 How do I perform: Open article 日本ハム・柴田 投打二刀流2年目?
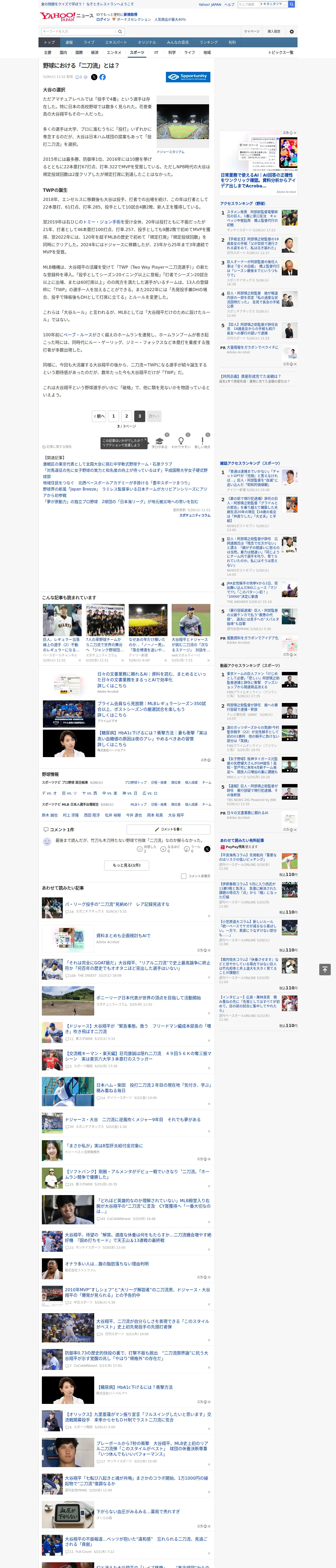point(153,1088)
